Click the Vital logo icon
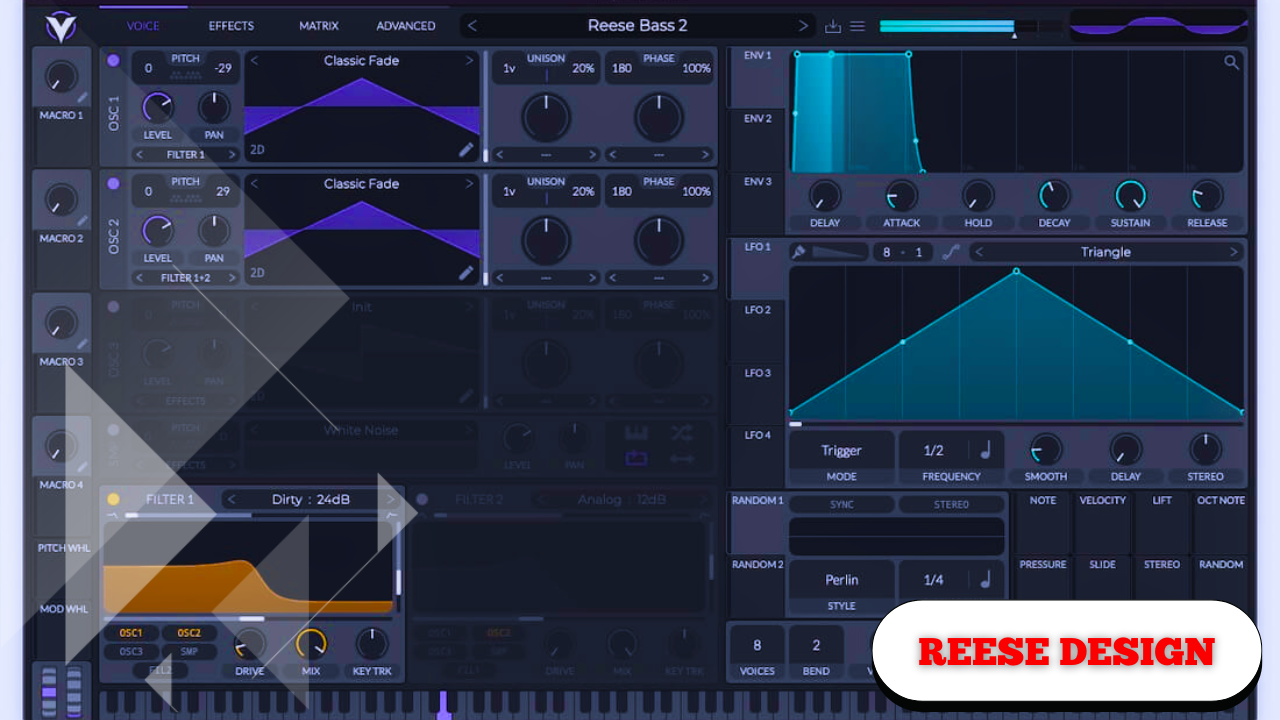The width and height of the screenshot is (1280, 720). pyautogui.click(x=61, y=27)
